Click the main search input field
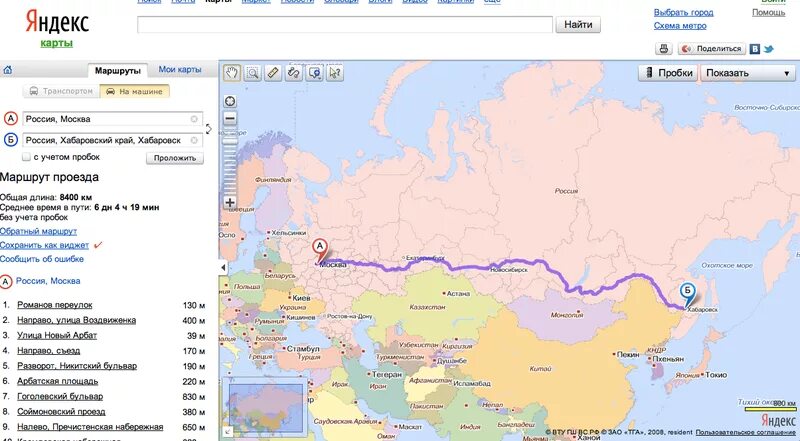 pos(345,24)
